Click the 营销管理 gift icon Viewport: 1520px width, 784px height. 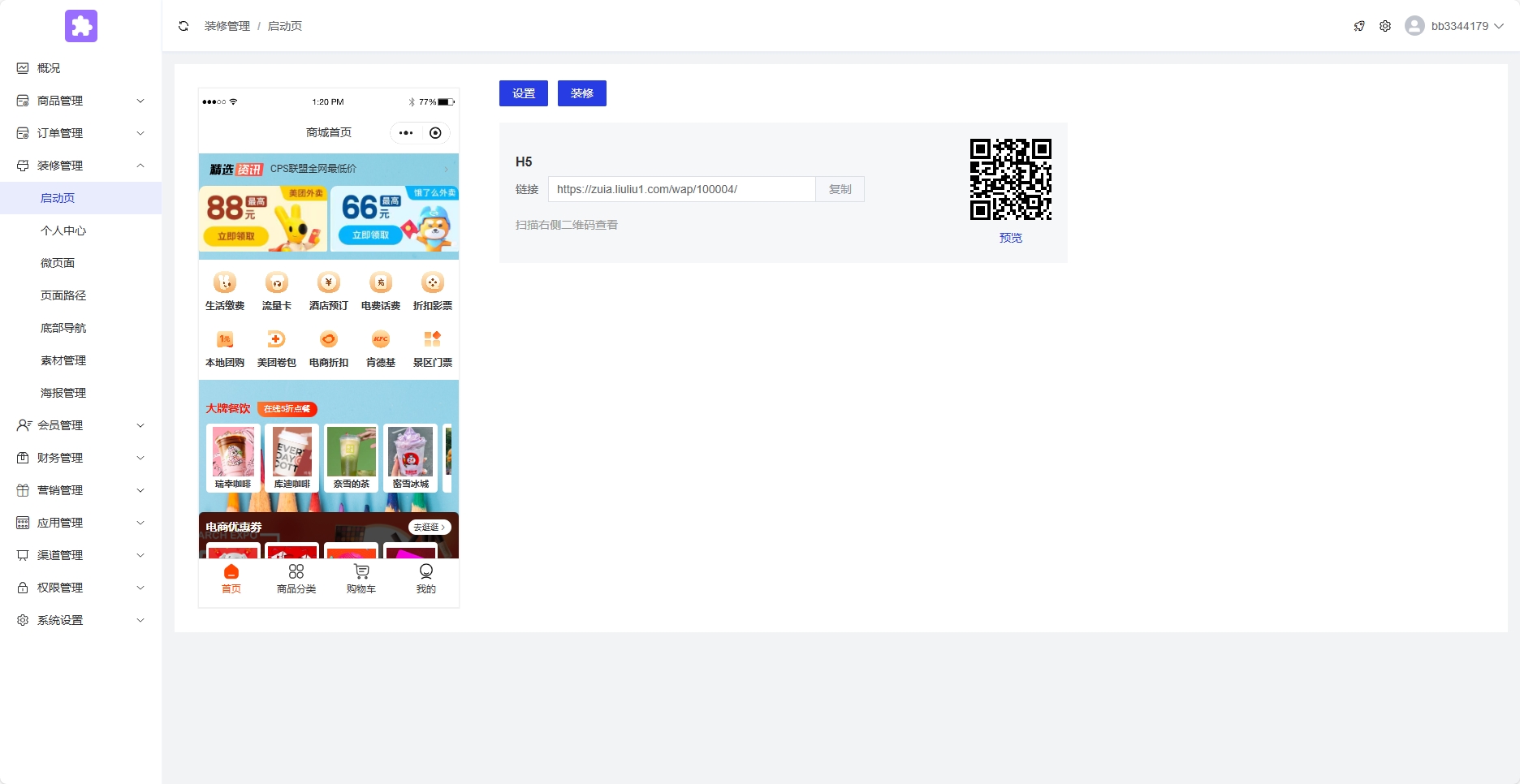[23, 490]
